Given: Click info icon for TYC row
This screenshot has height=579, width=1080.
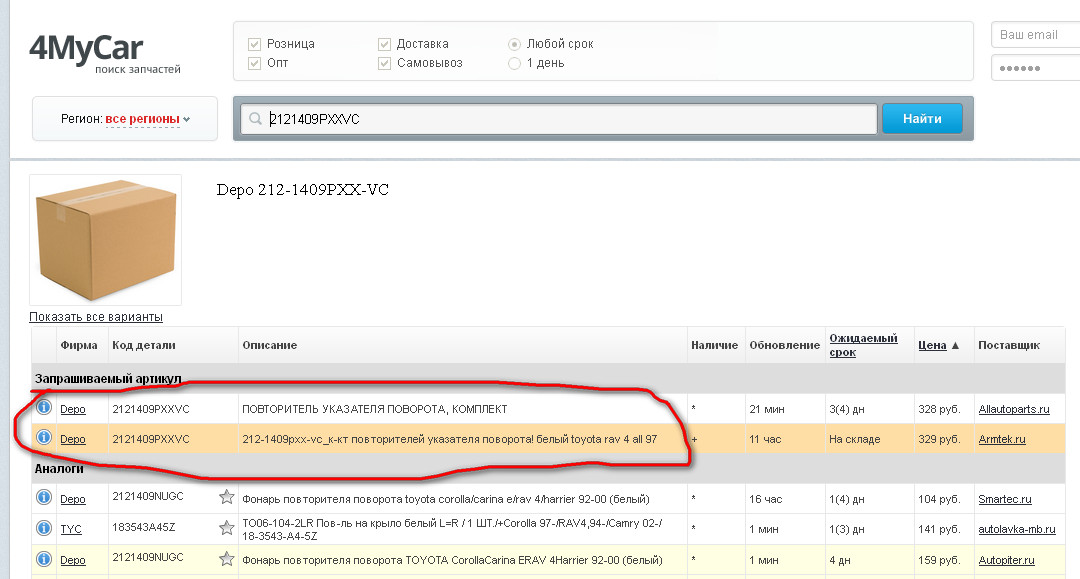Looking at the screenshot, I should [44, 528].
